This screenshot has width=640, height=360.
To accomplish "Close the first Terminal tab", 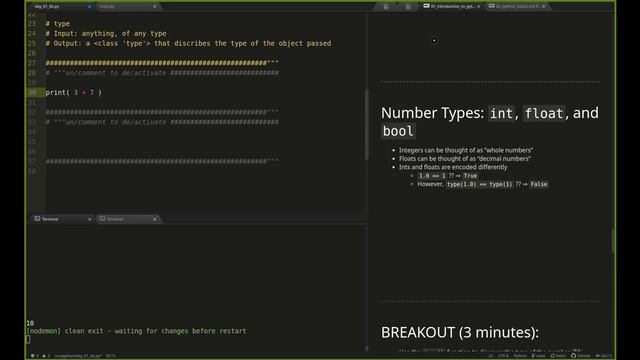I will tap(89, 219).
